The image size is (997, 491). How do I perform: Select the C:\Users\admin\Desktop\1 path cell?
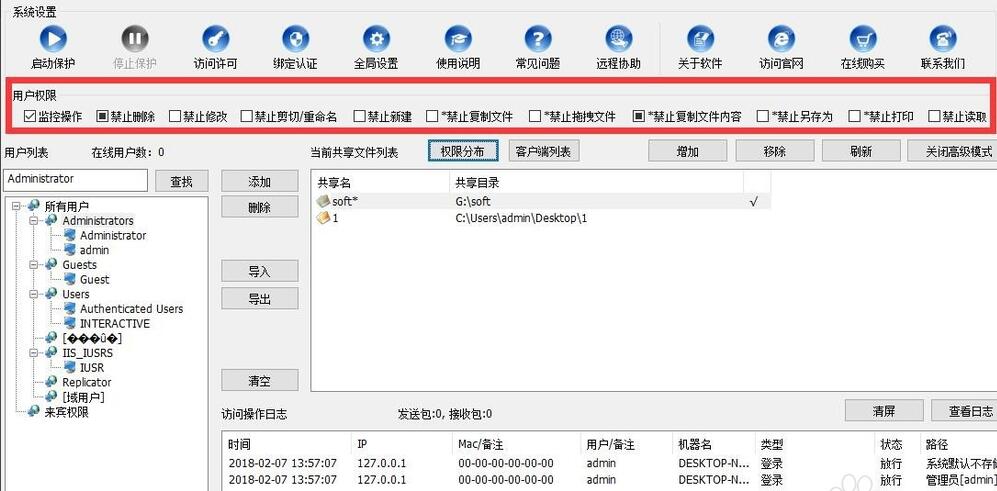(596, 218)
